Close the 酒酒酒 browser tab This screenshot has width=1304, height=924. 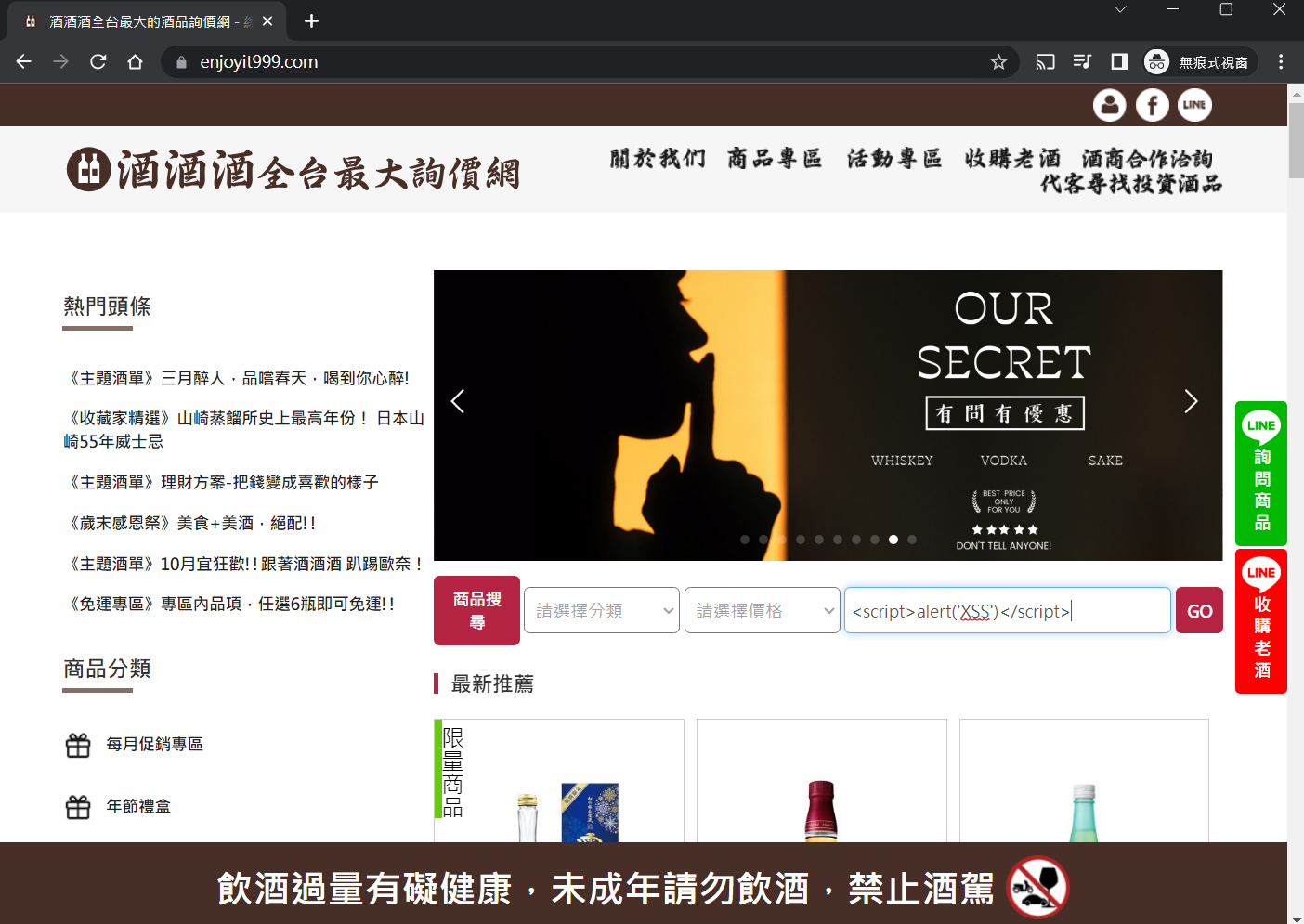click(267, 20)
